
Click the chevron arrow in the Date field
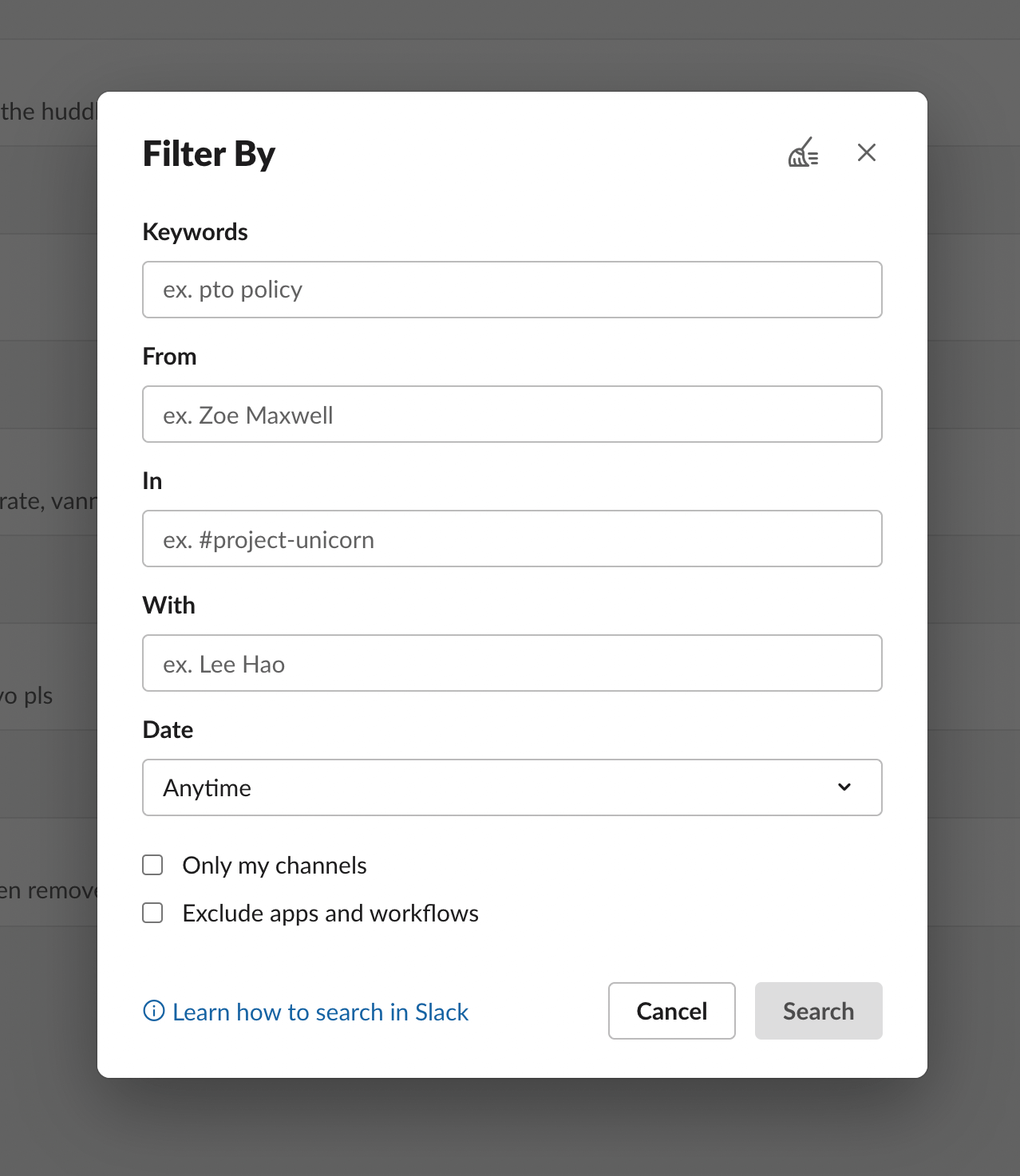(844, 787)
